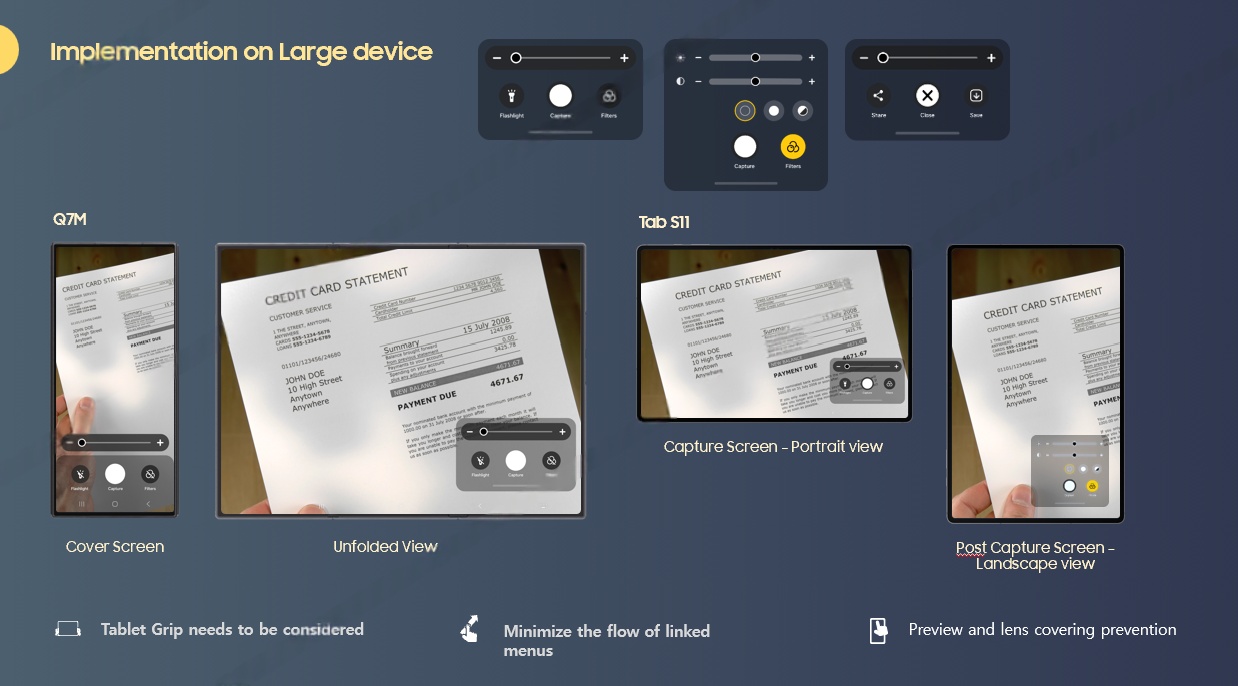
Task: Click Share icon in top-right panel
Action: [878, 96]
